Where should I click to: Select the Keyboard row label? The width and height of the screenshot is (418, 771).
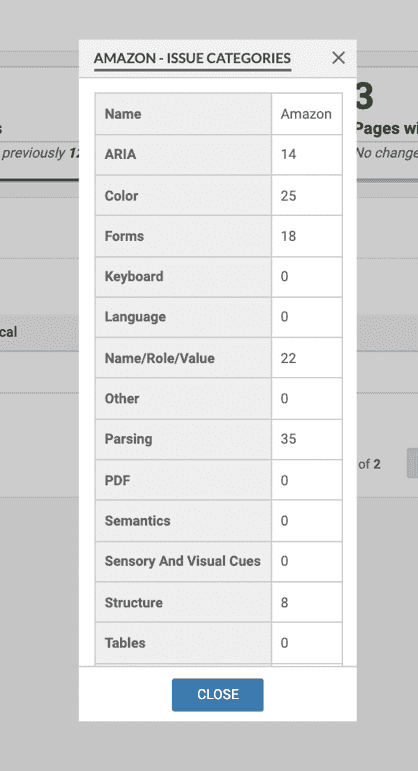pyautogui.click(x=183, y=276)
